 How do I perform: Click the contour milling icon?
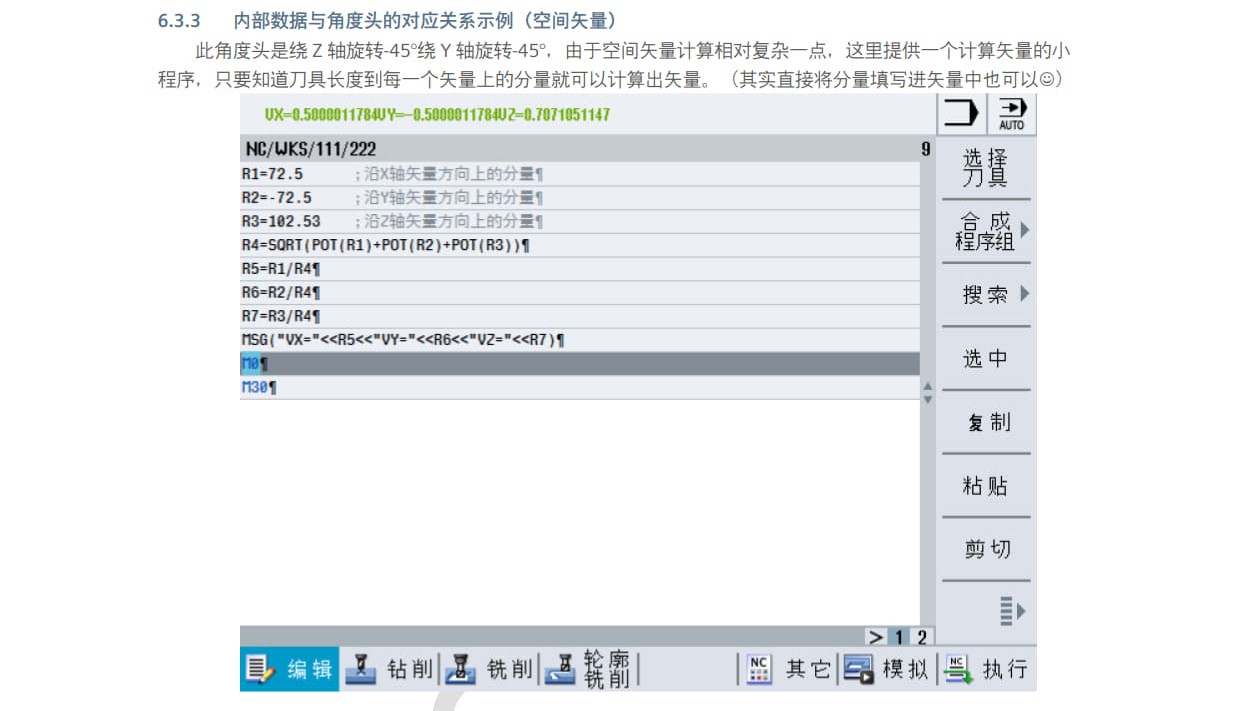point(560,669)
